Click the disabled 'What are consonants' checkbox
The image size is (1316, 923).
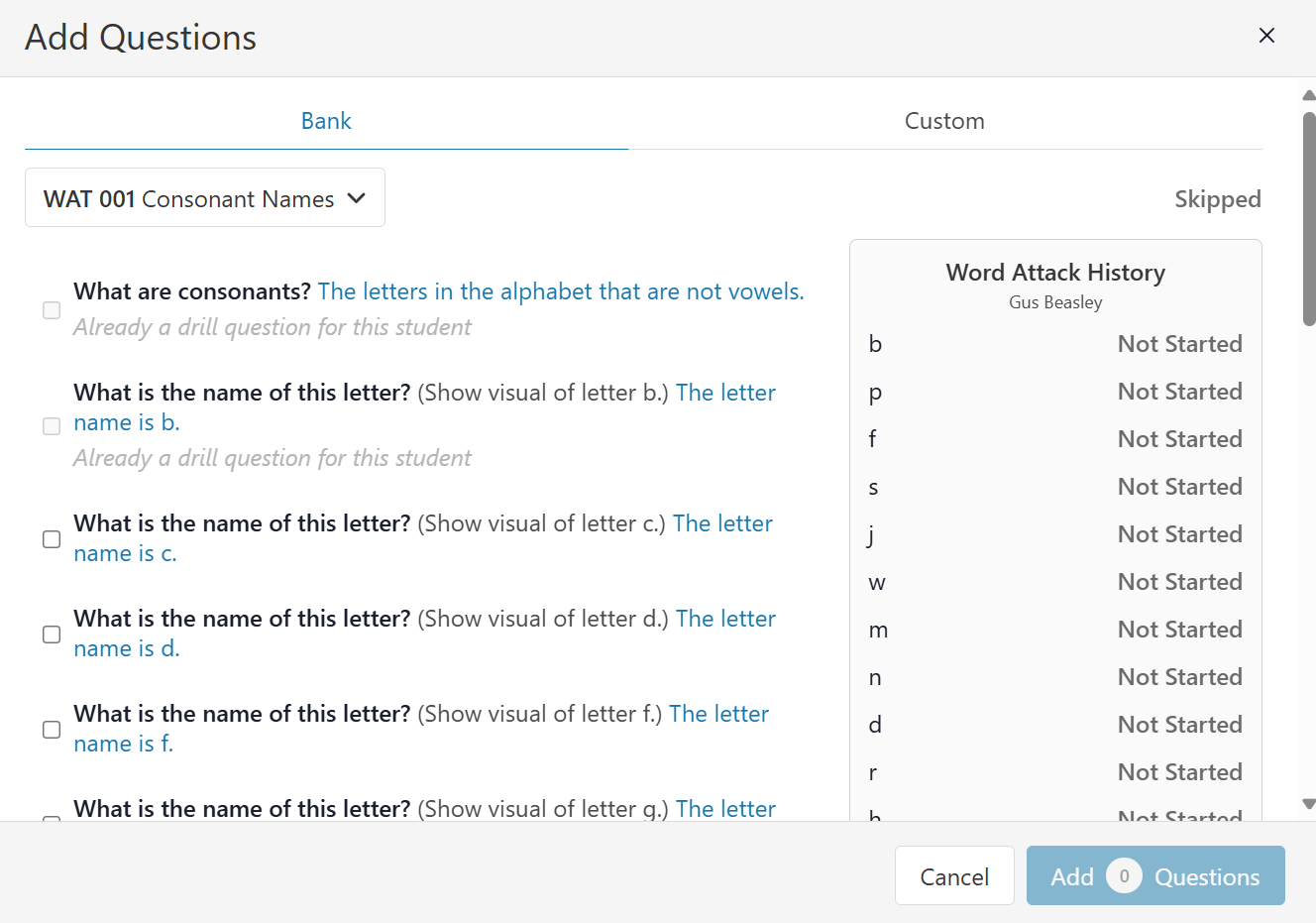pos(52,310)
